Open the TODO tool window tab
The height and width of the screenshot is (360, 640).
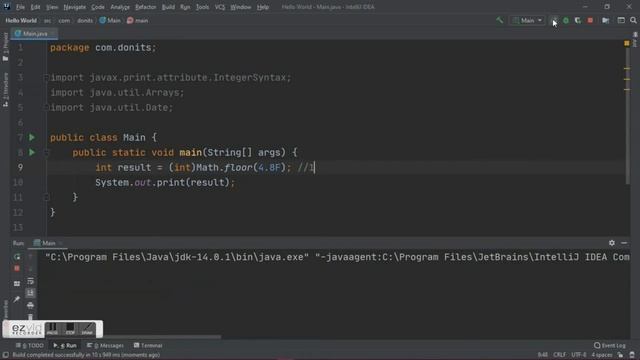click(x=29, y=346)
